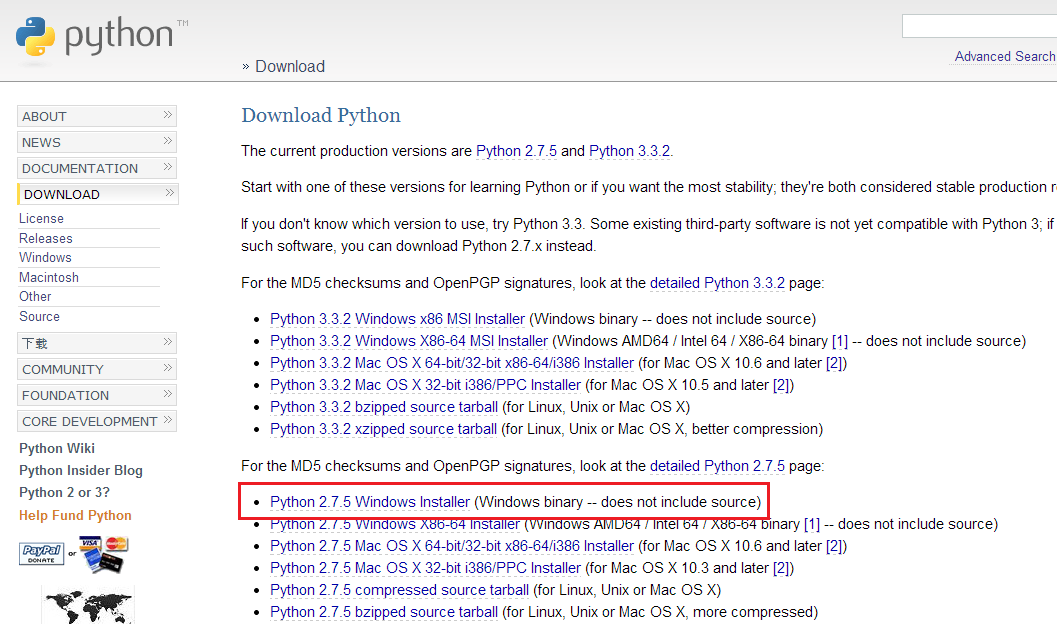
Task: Visit the Python Insider Blog link
Action: [81, 470]
